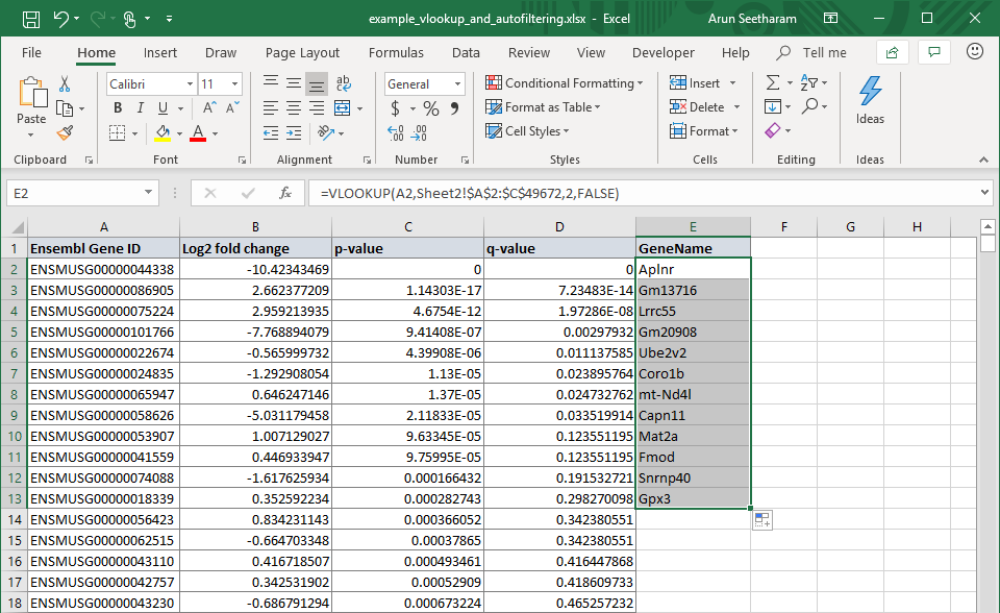The height and width of the screenshot is (613, 1000).
Task: Click the Orientation text angle icon
Action: 326,133
